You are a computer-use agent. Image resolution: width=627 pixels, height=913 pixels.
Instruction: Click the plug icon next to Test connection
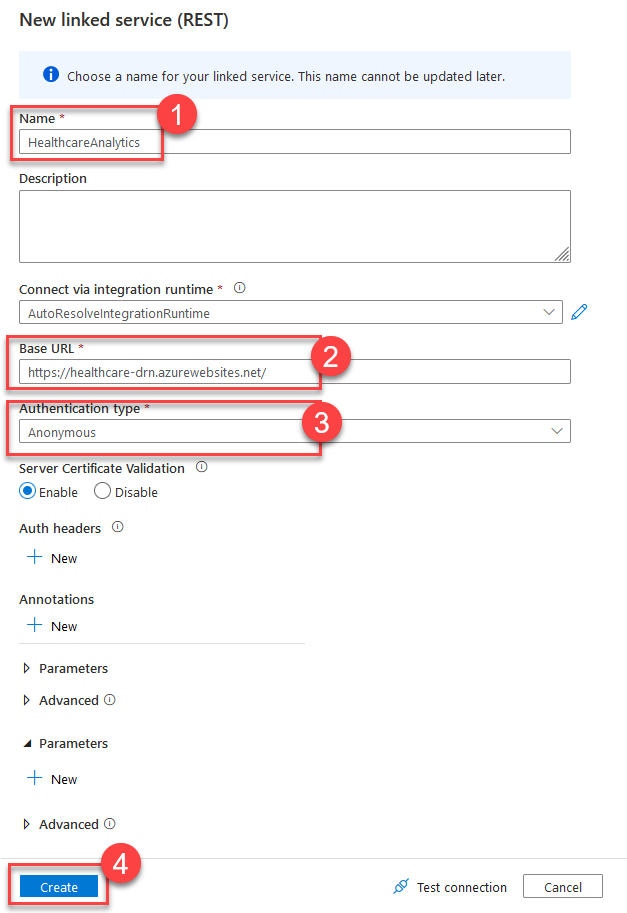click(399, 886)
